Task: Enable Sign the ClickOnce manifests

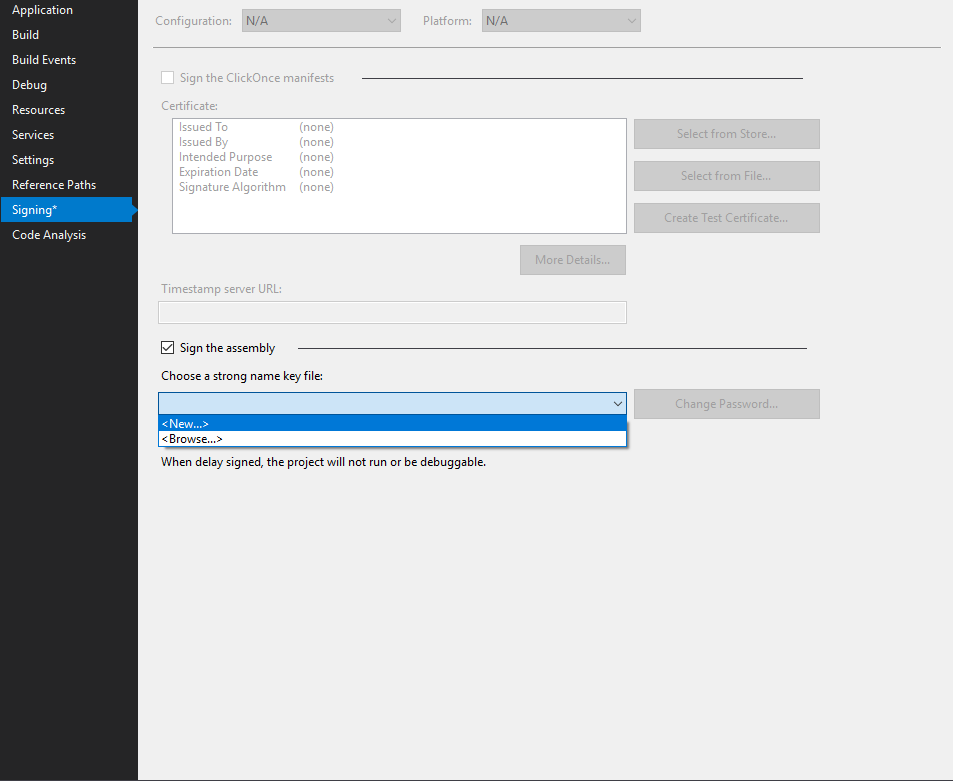Action: click(167, 77)
